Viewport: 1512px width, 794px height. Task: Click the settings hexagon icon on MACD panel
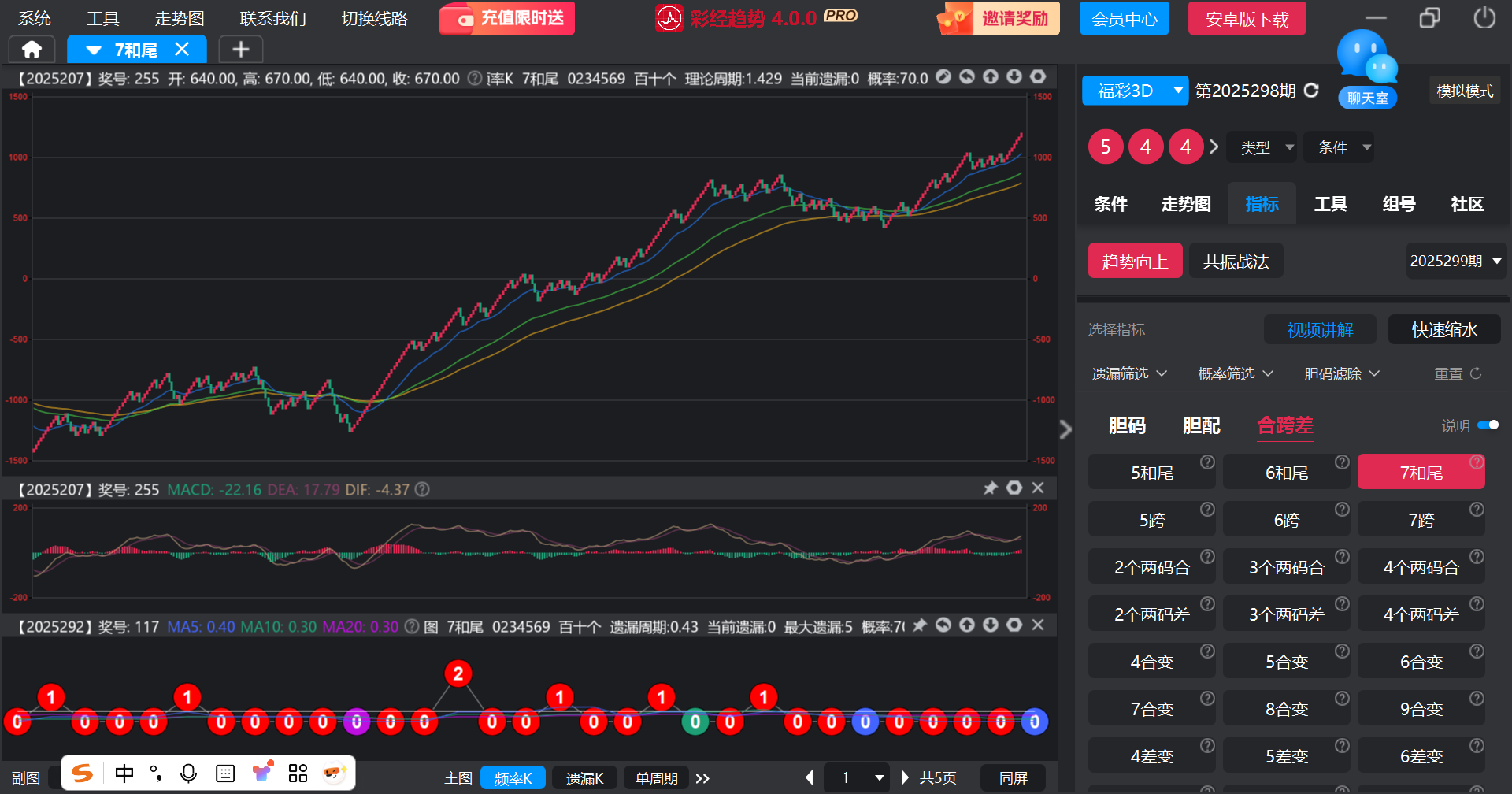1014,488
